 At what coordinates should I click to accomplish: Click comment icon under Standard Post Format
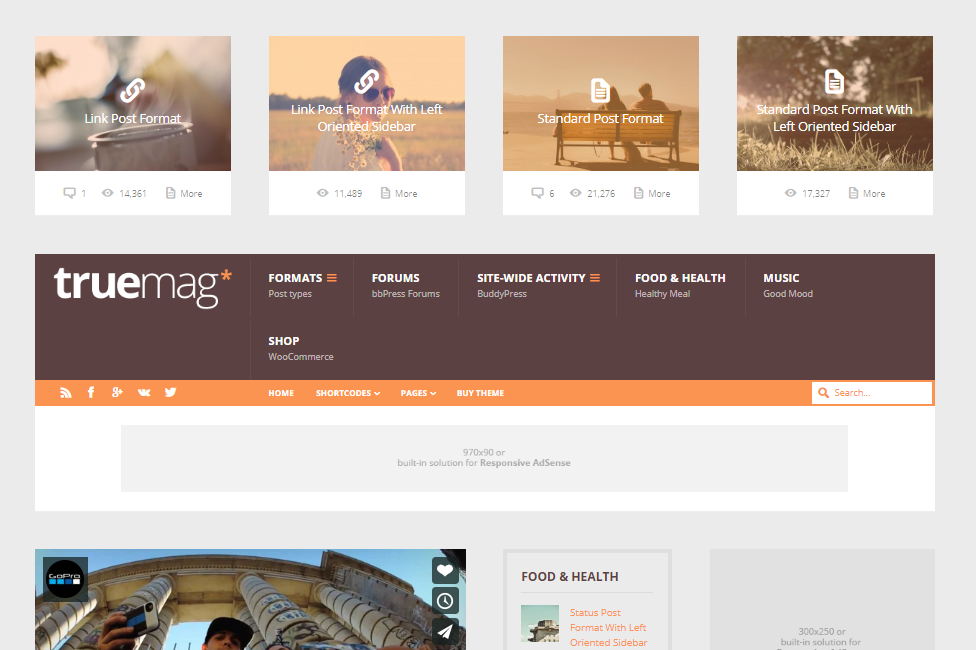coord(537,193)
